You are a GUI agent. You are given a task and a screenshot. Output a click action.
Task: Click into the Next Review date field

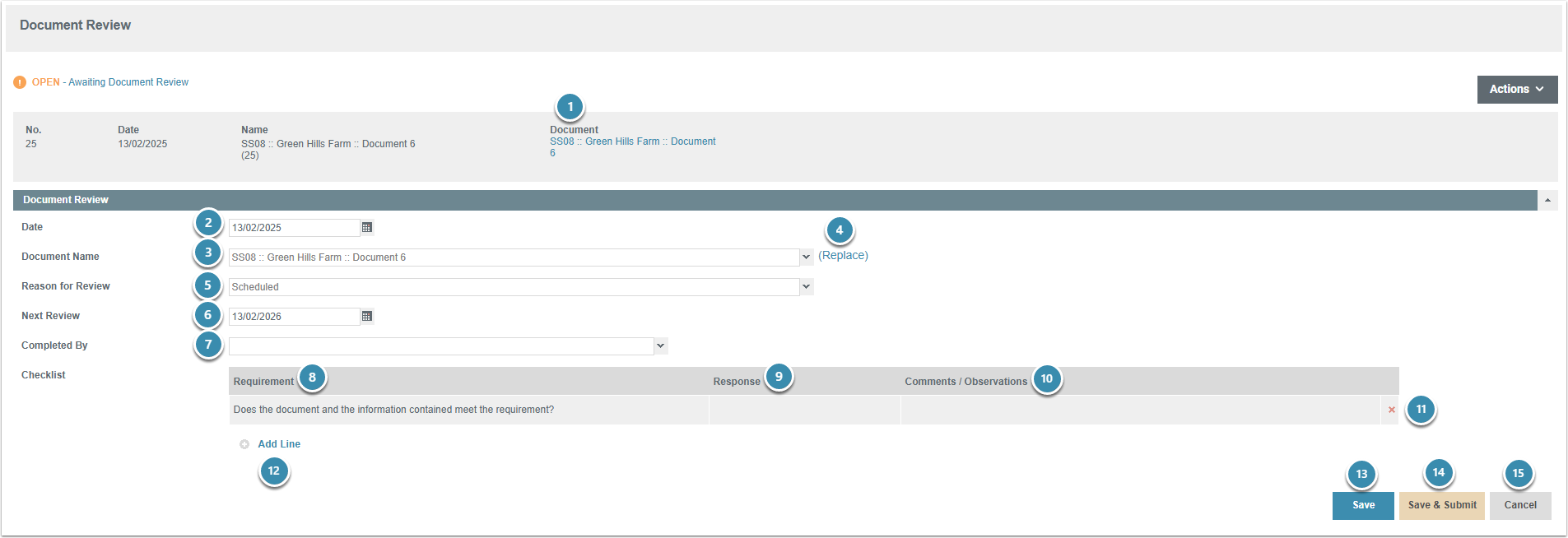(x=294, y=317)
